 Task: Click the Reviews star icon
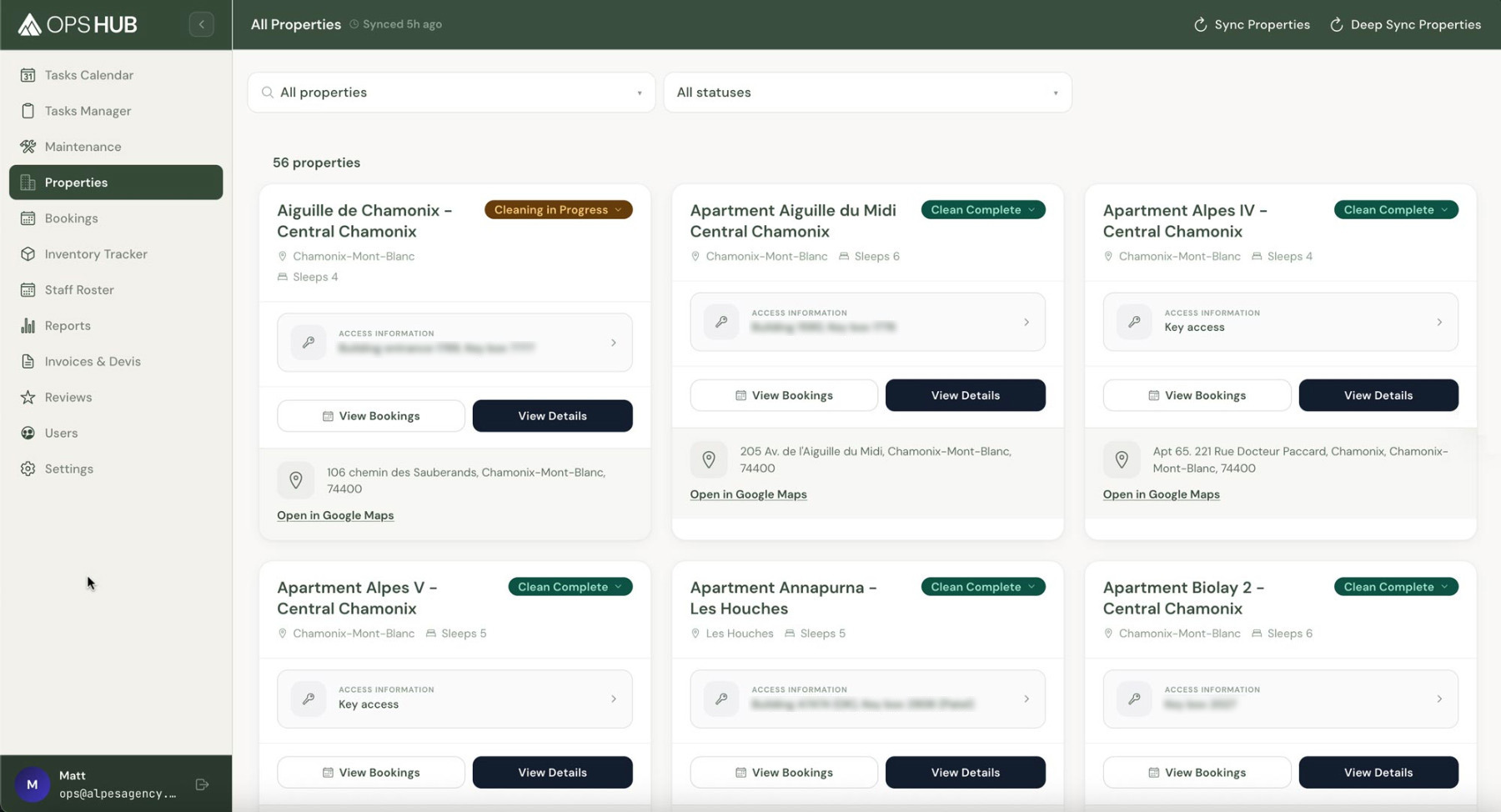[x=28, y=398]
